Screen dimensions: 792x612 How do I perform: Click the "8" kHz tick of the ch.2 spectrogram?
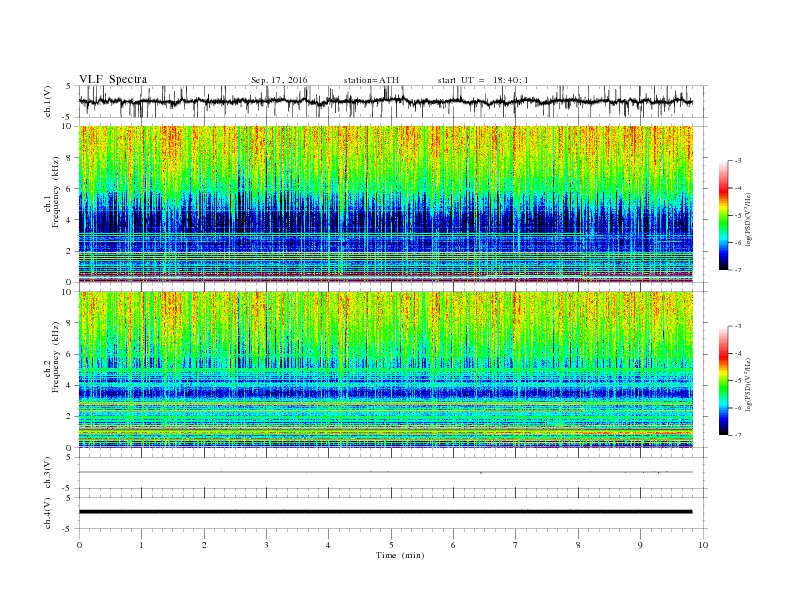(70, 323)
